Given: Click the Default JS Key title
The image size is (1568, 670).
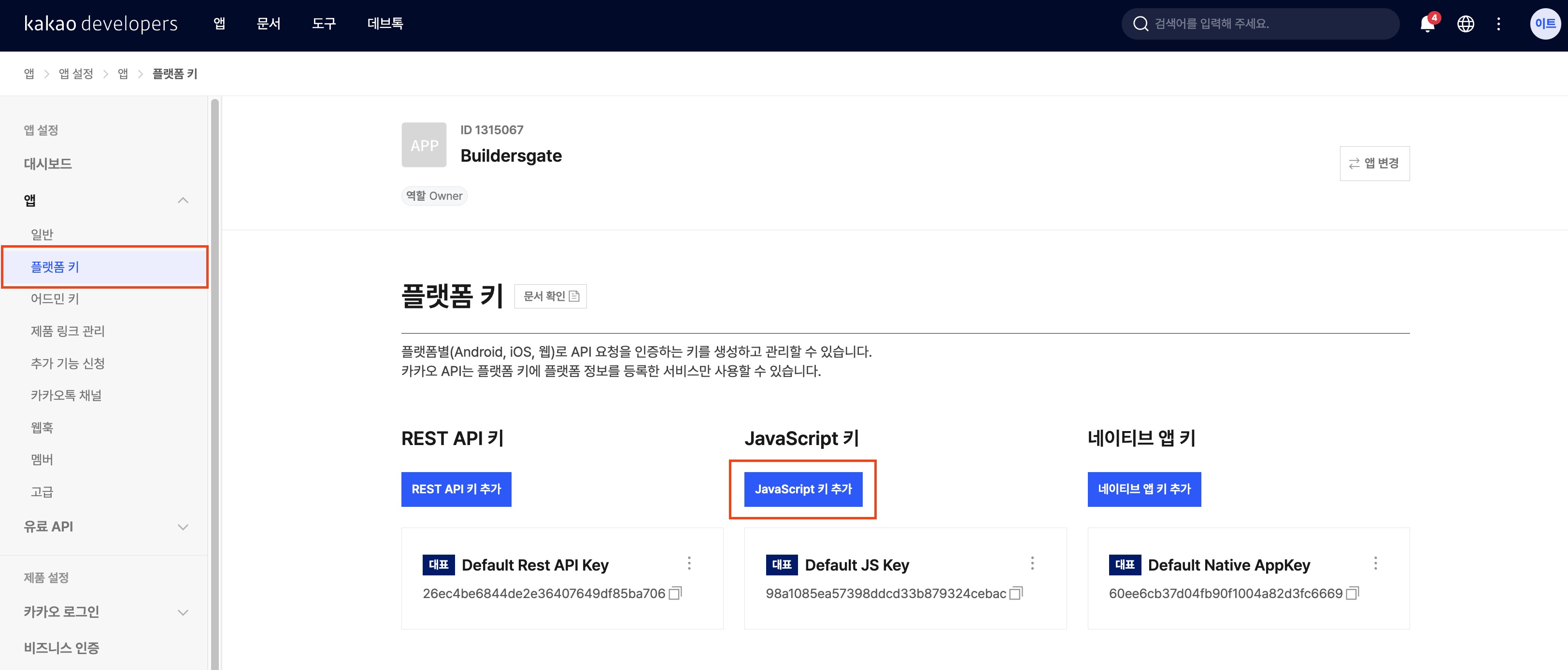Looking at the screenshot, I should pos(856,565).
